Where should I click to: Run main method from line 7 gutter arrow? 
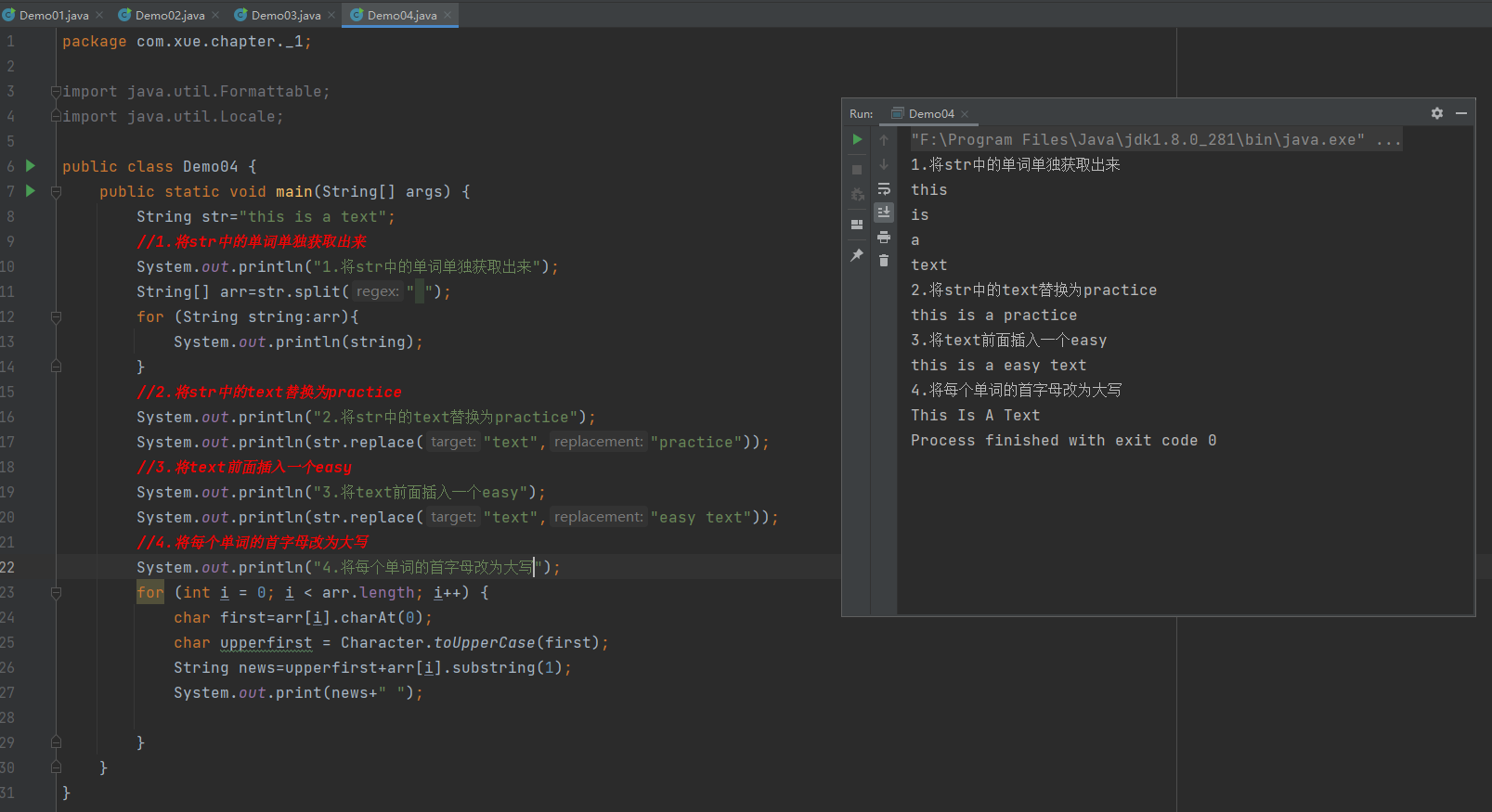pos(31,191)
